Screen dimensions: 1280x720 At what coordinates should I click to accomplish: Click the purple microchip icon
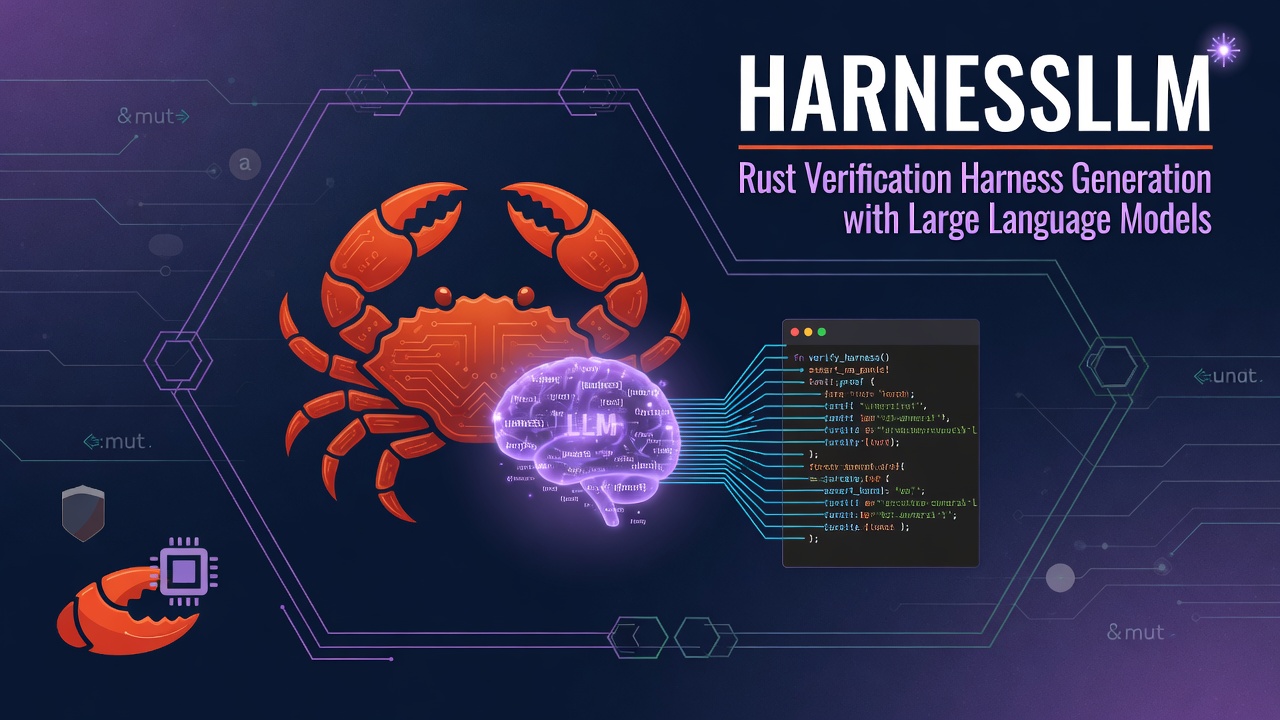184,571
